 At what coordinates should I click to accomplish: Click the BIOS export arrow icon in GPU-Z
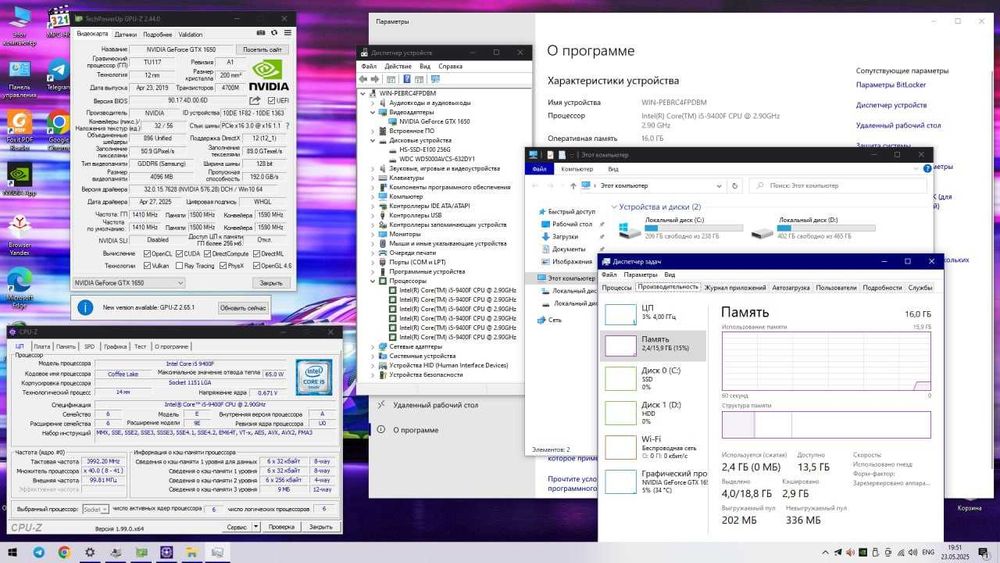[254, 101]
